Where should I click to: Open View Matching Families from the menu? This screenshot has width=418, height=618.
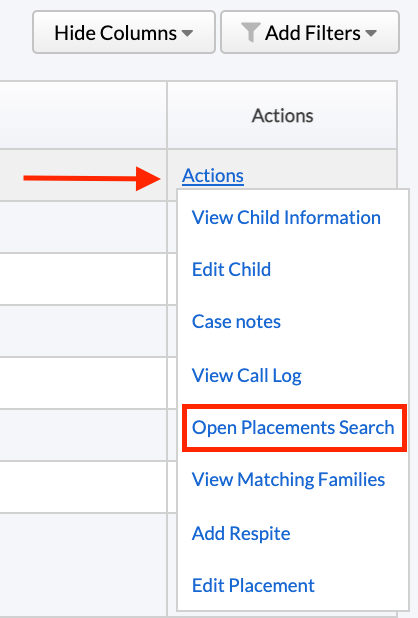288,480
